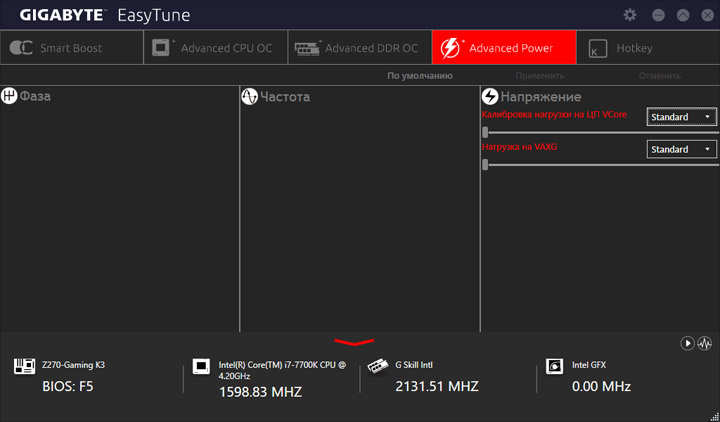Click the Z270-Gaming K3 board name
The height and width of the screenshot is (422, 720).
pos(73,365)
